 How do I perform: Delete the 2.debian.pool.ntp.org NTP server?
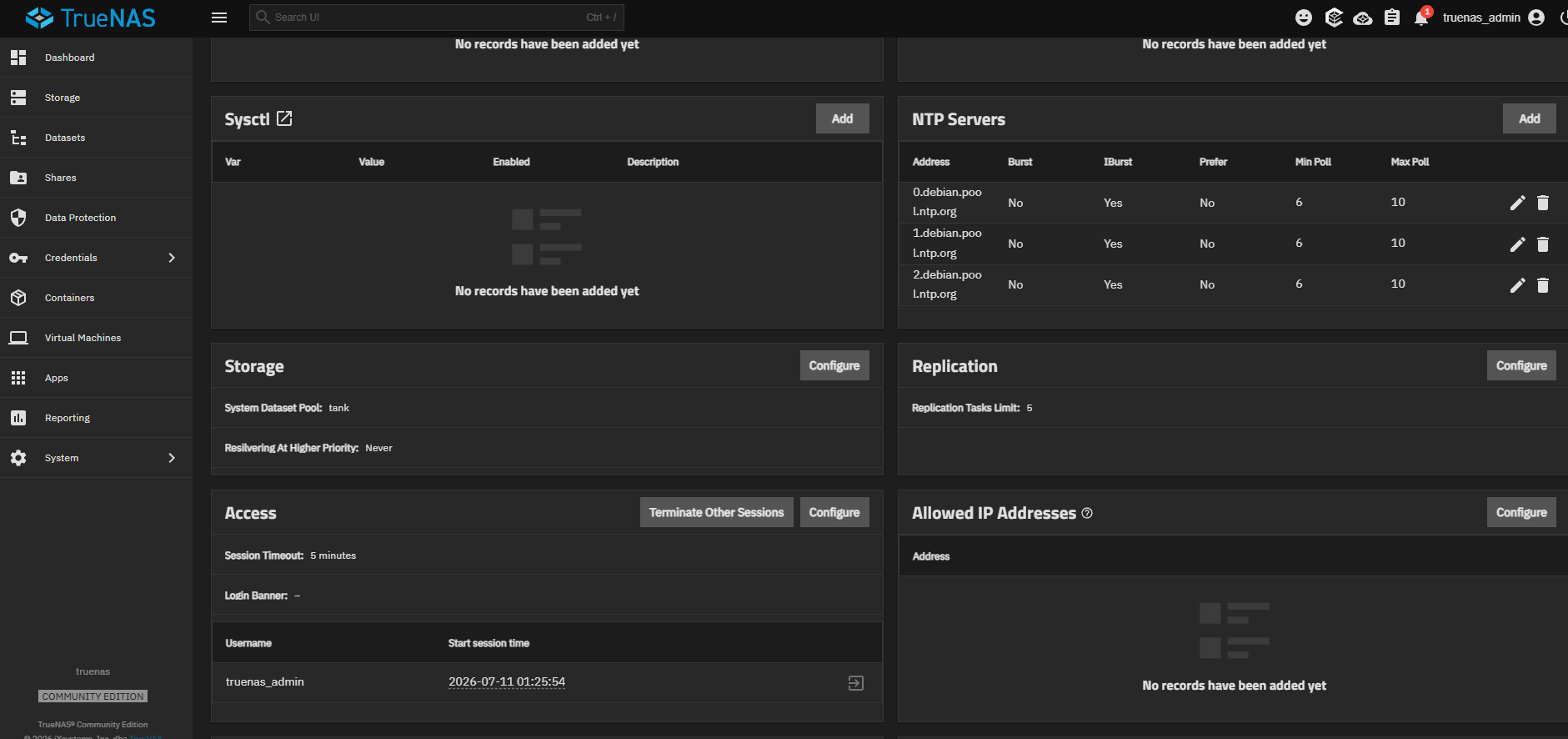(x=1543, y=285)
